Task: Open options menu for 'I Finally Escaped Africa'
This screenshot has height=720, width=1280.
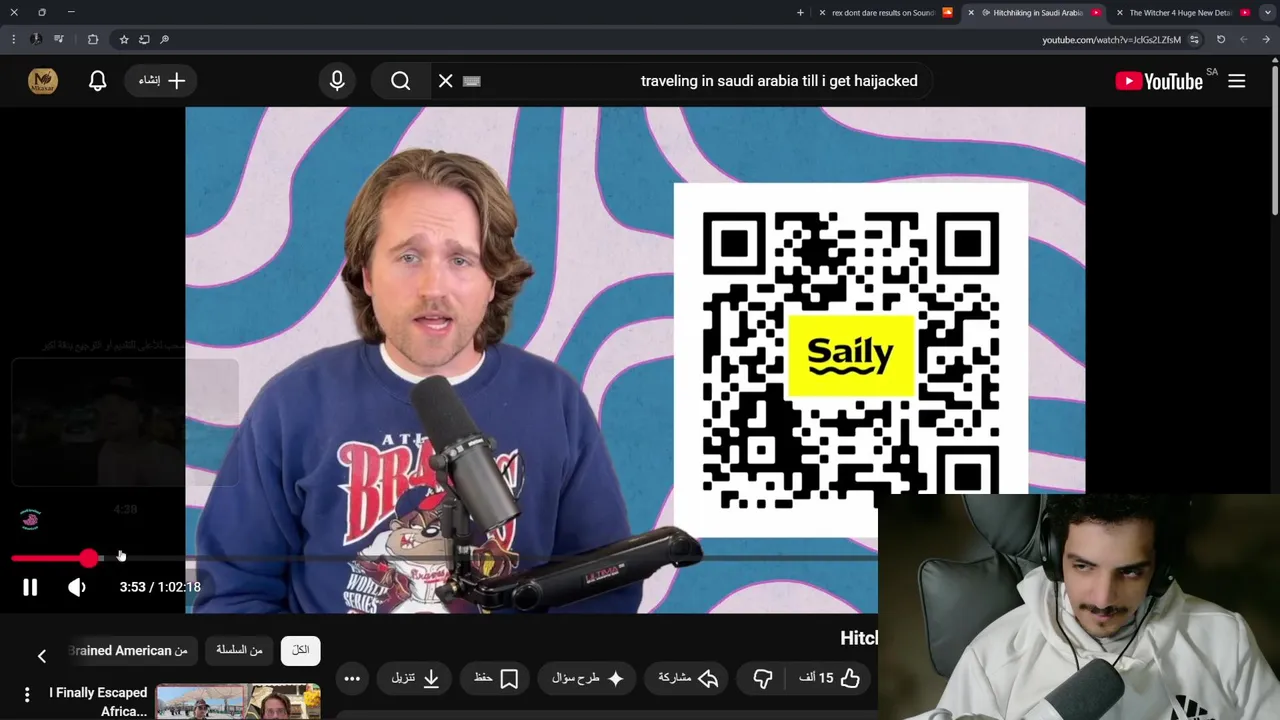Action: click(x=27, y=694)
